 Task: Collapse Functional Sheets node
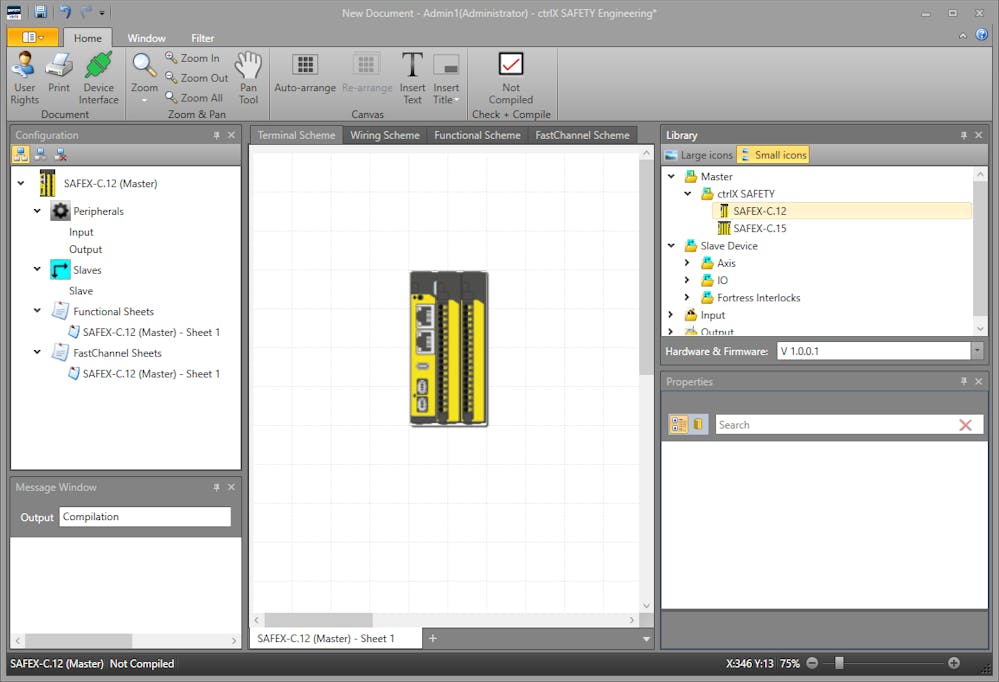[37, 310]
